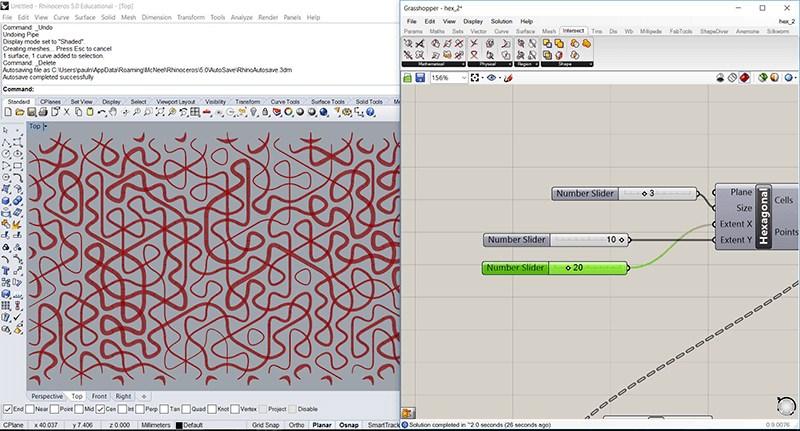800x431 pixels.
Task: Toggle the Near osnap checkbox
Action: coord(30,409)
